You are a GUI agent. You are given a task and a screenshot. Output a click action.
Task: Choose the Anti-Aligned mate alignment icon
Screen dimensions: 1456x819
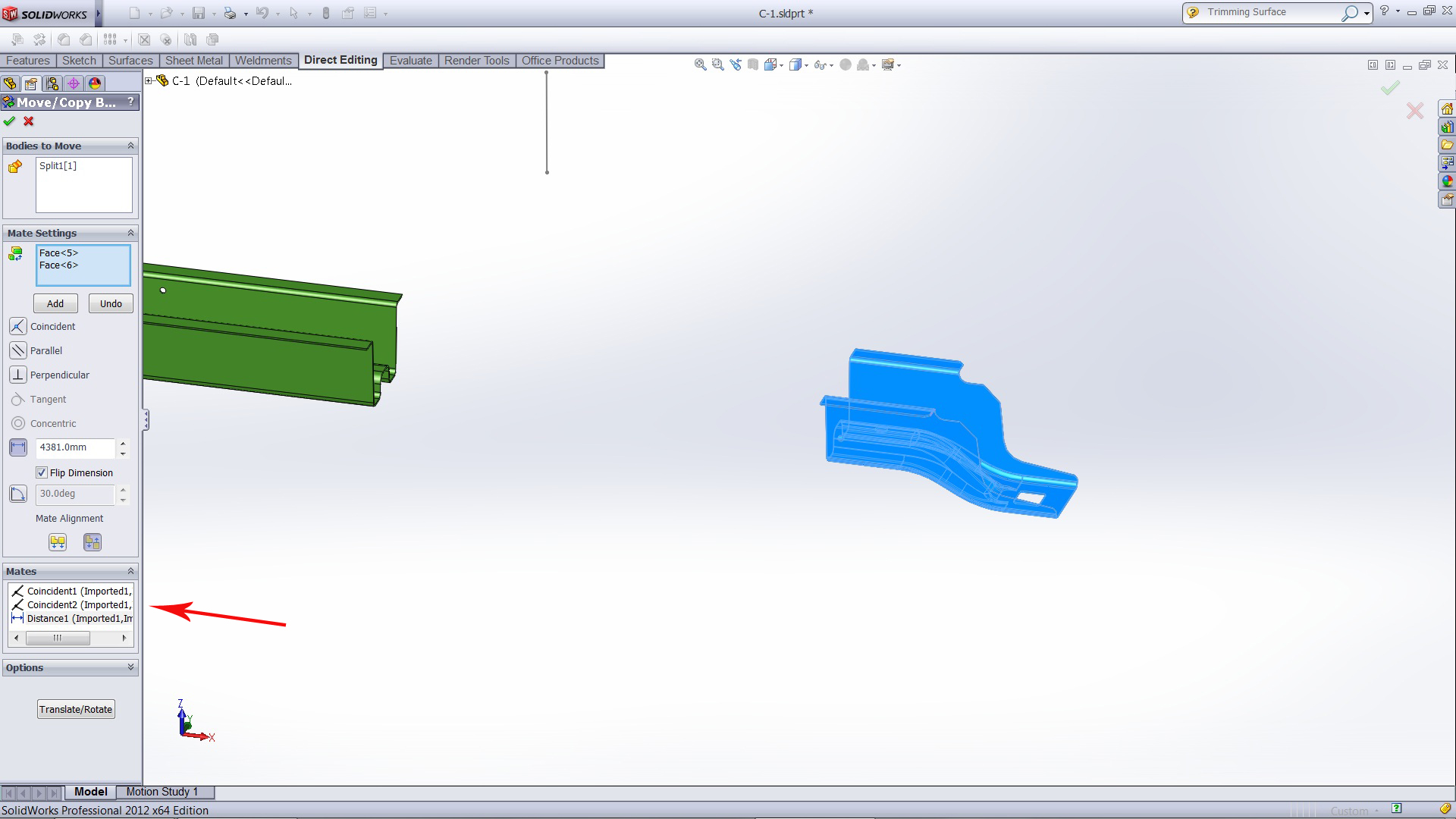(x=93, y=542)
